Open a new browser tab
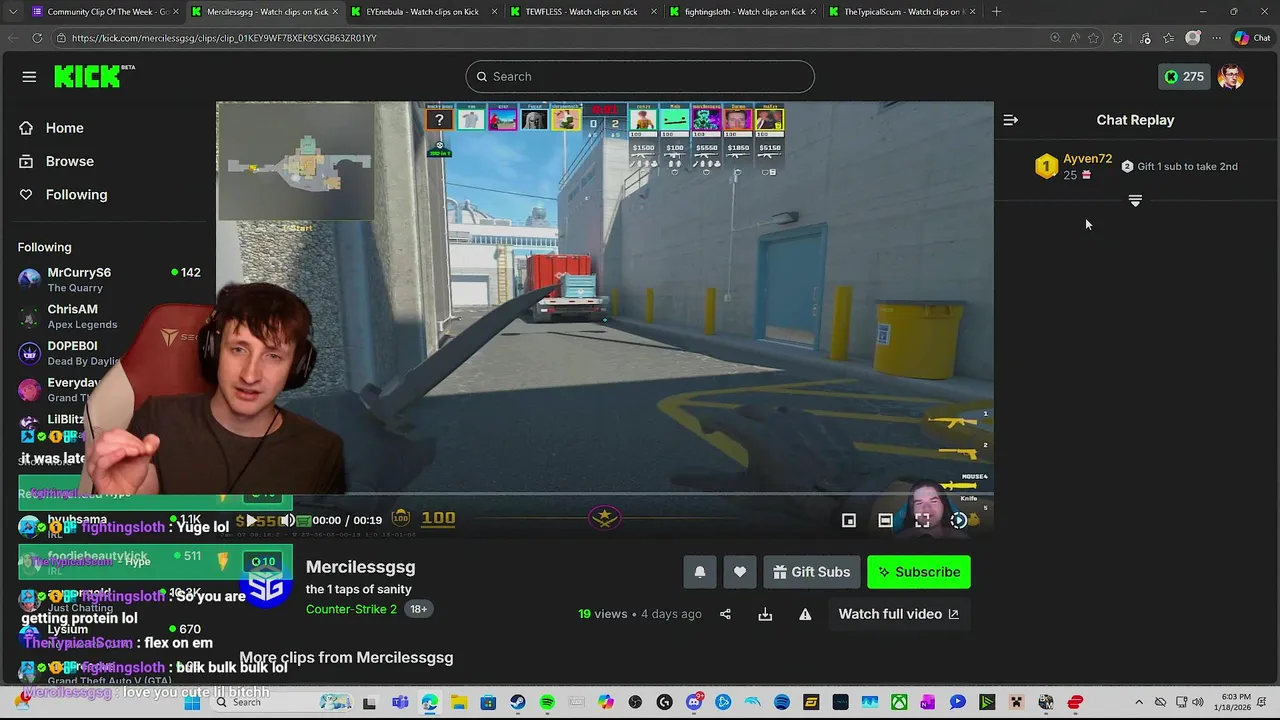This screenshot has height=720, width=1280. click(996, 12)
